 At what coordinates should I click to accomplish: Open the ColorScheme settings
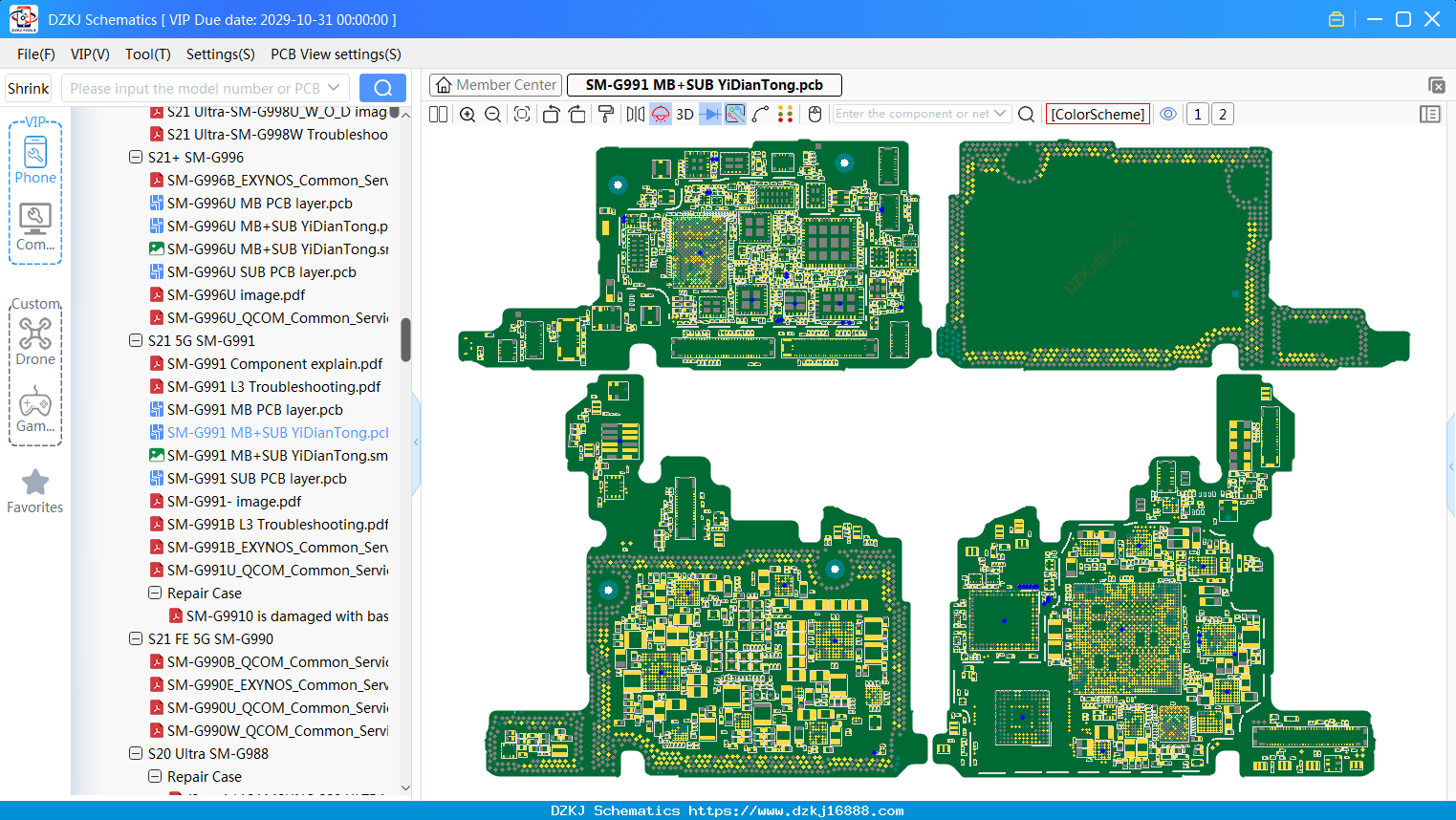coord(1097,115)
